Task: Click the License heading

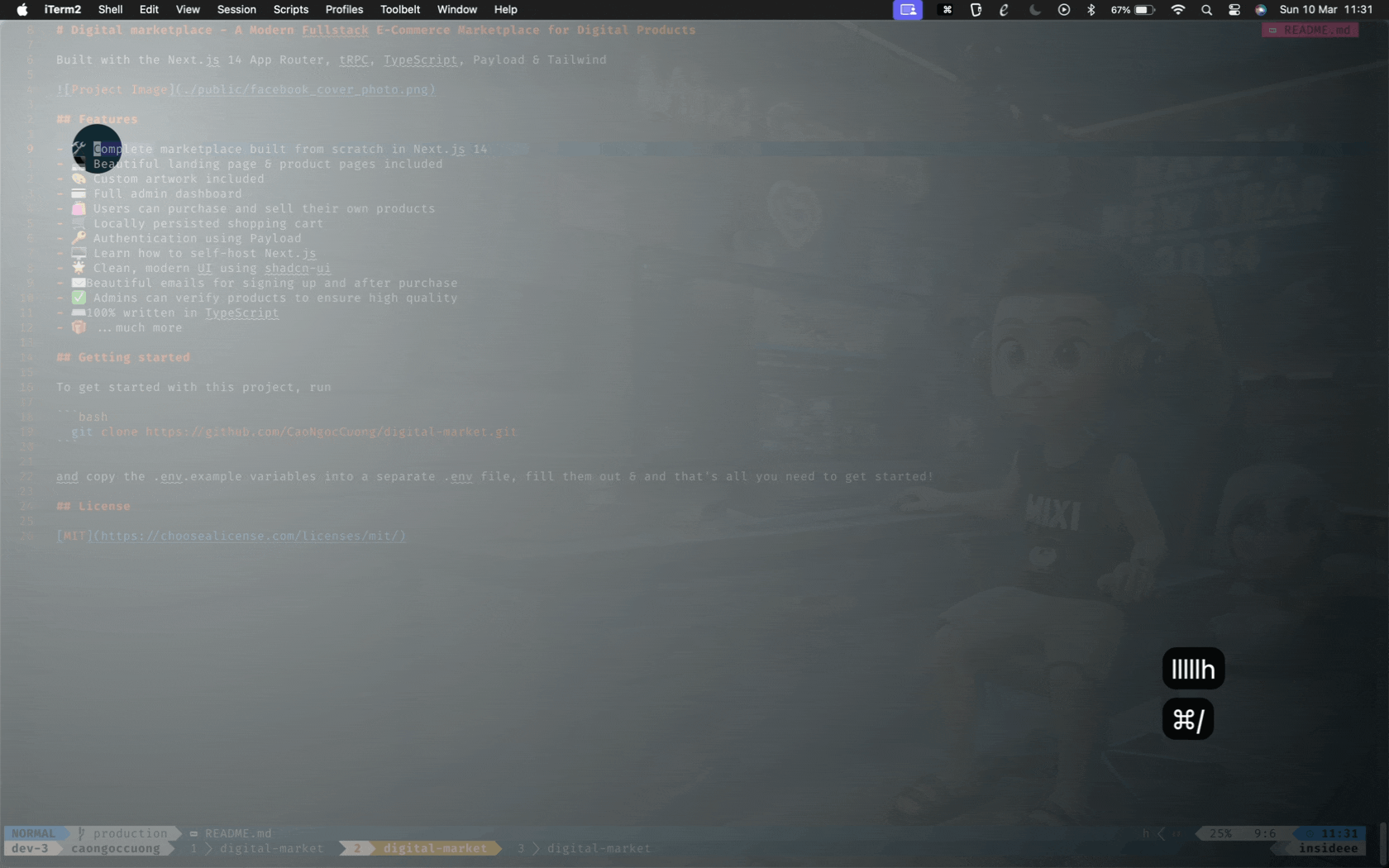Action: click(x=93, y=506)
